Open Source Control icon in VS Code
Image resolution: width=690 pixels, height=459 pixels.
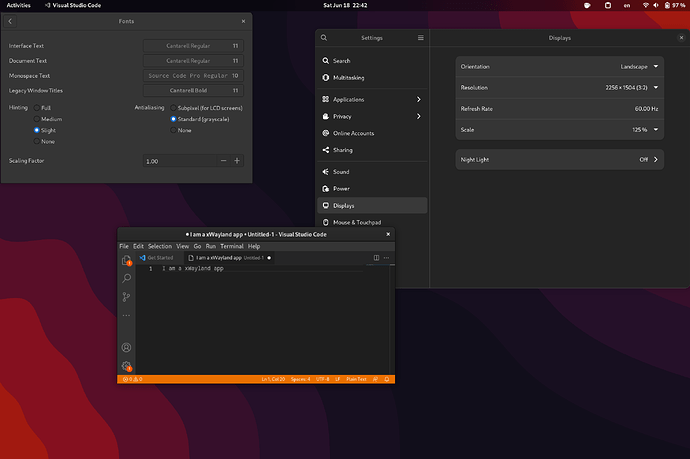click(x=126, y=297)
